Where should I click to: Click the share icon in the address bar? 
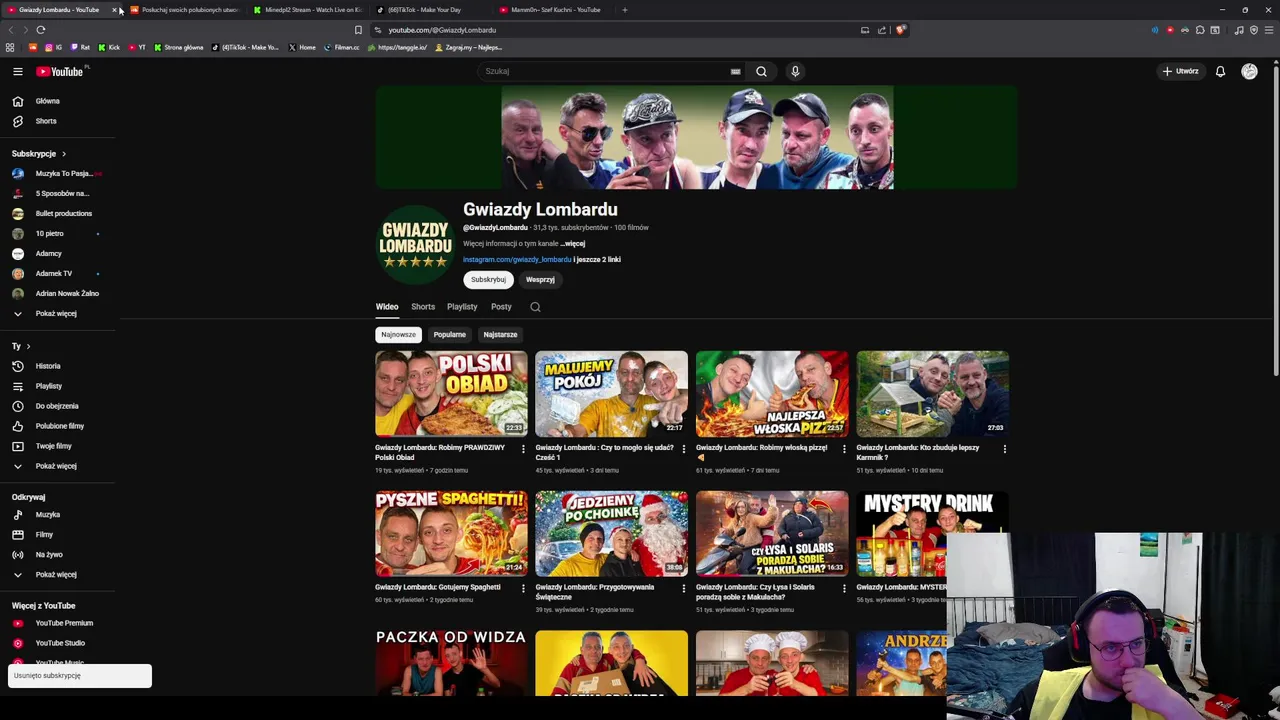(x=882, y=30)
